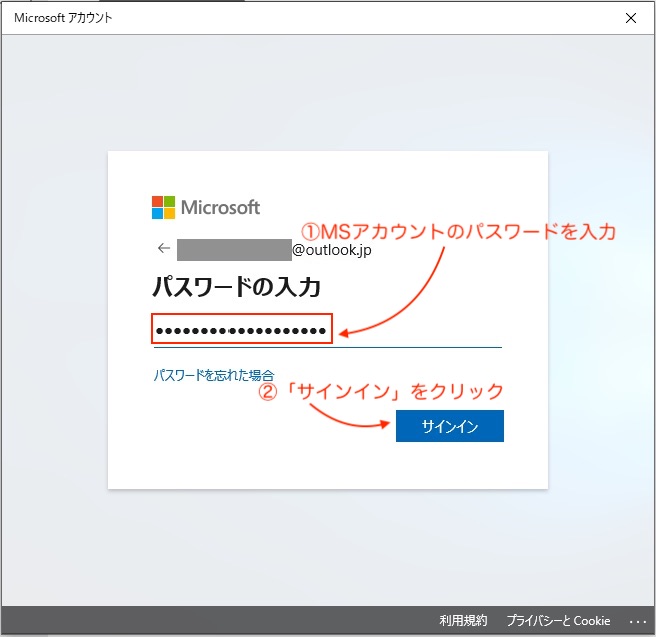Click the サインイン button
The width and height of the screenshot is (656, 637).
coord(450,426)
